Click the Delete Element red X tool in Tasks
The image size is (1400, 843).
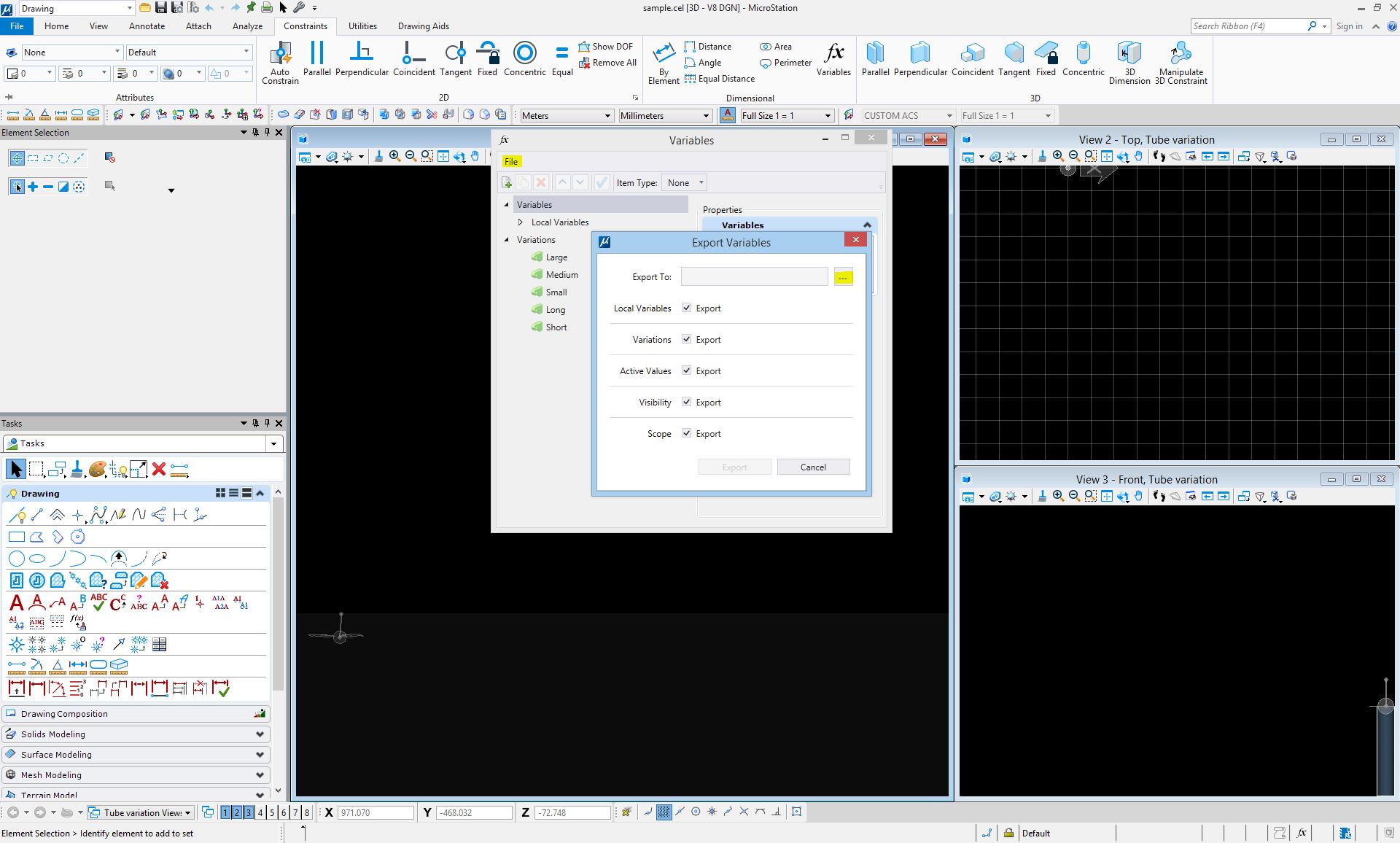point(159,469)
